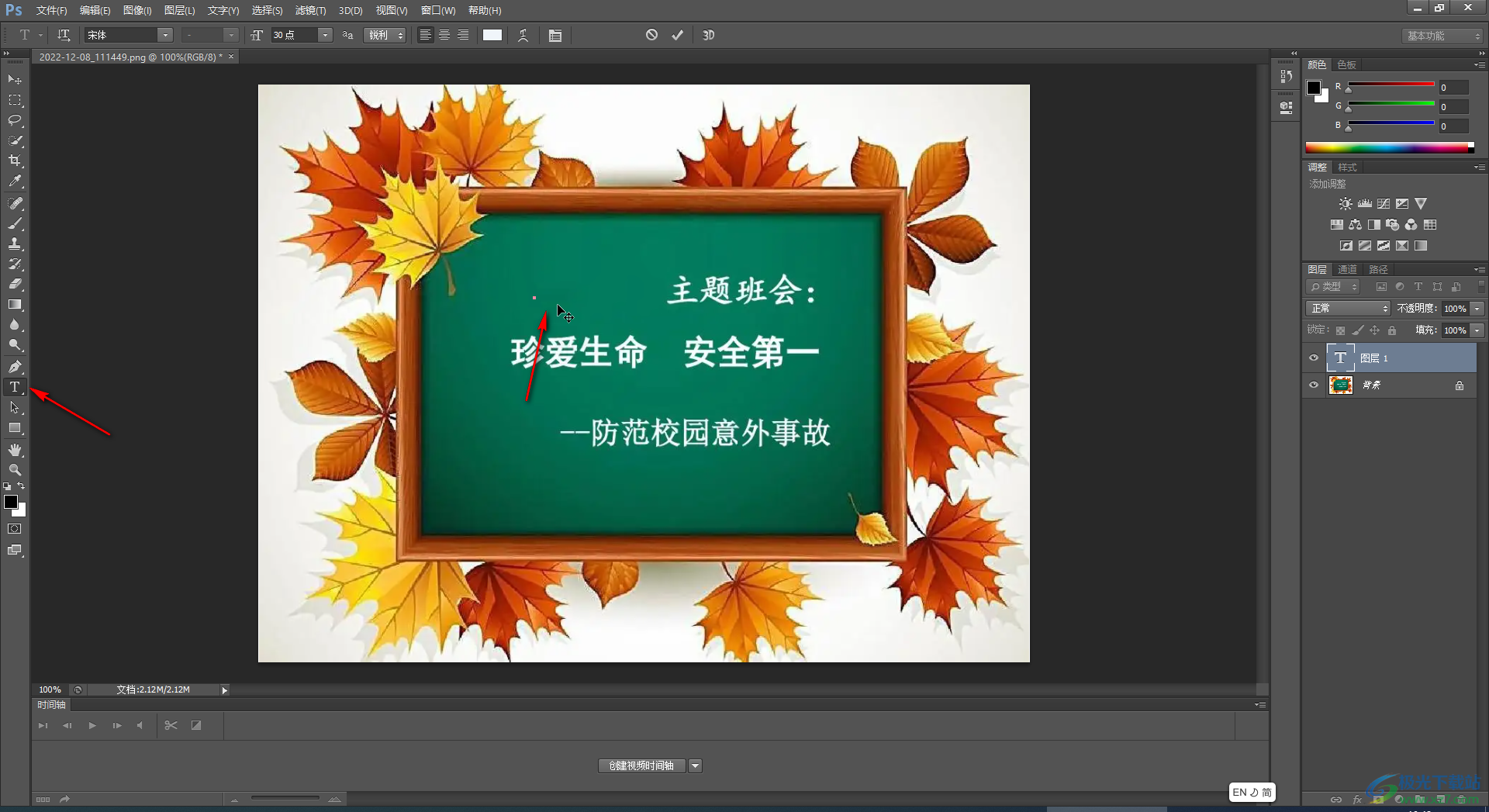Open the font size 30点 dropdown

[x=325, y=35]
